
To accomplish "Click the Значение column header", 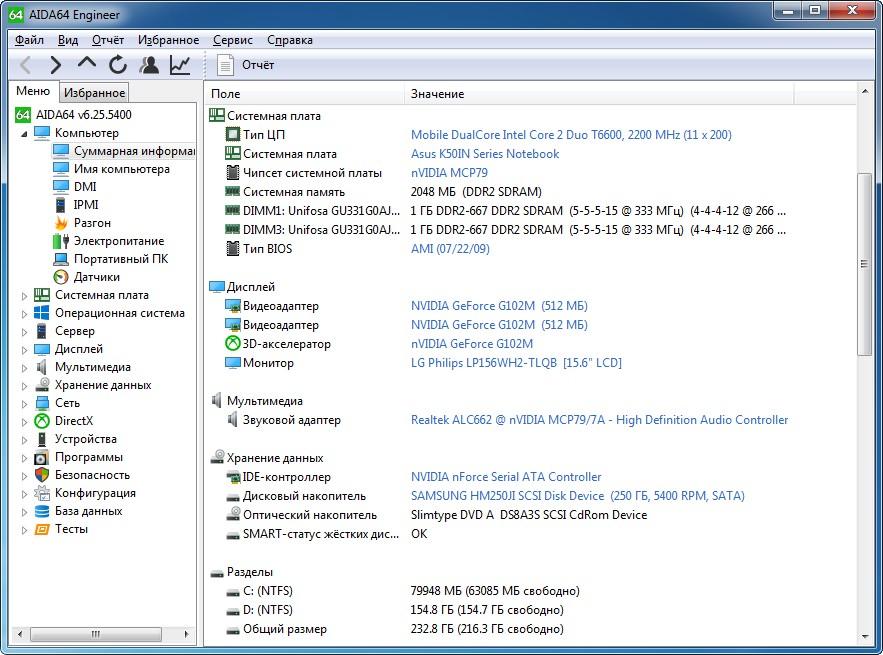I will point(599,93).
